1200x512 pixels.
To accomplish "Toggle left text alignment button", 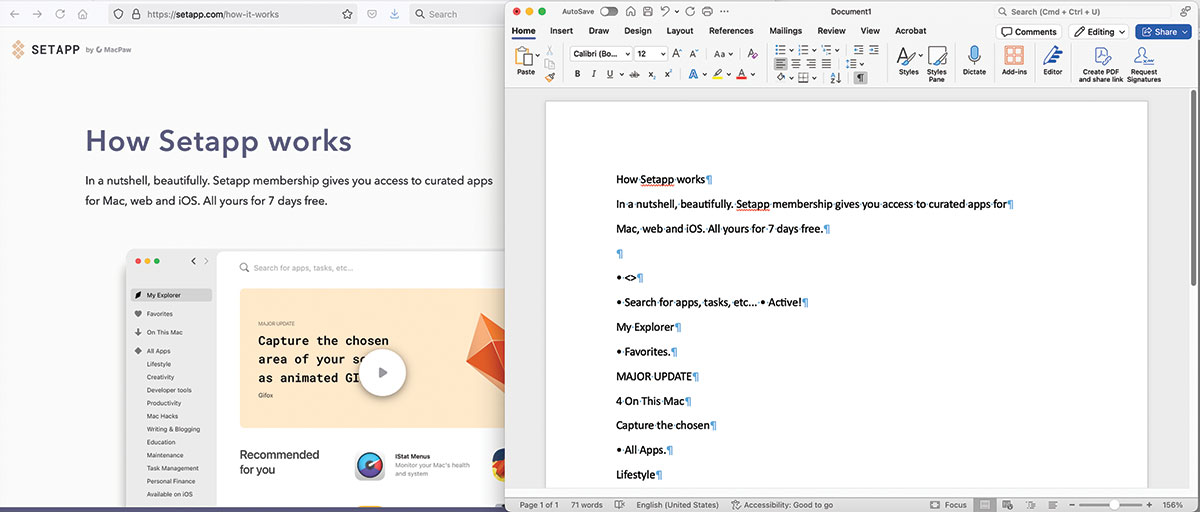I will point(781,63).
